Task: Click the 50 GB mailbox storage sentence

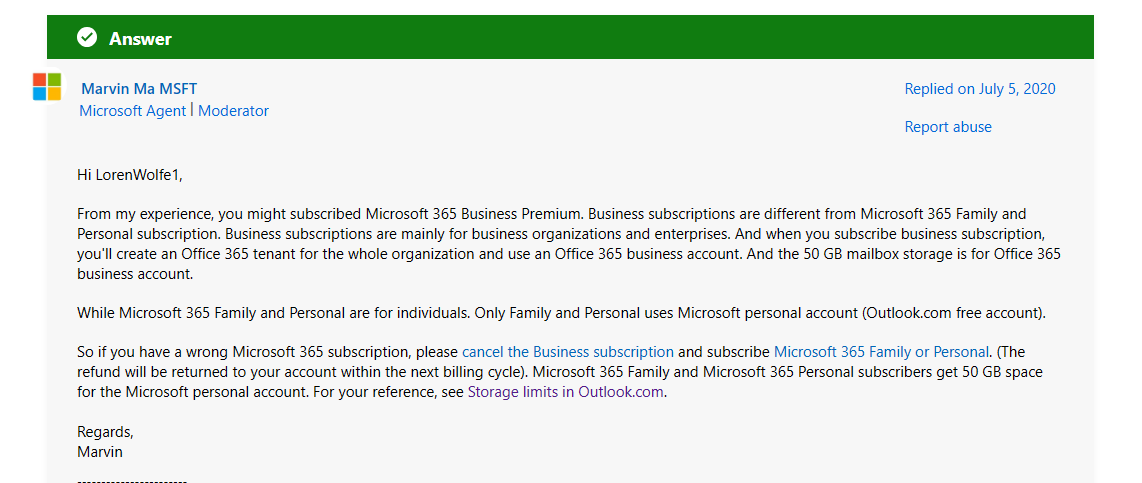Action: (x=569, y=264)
